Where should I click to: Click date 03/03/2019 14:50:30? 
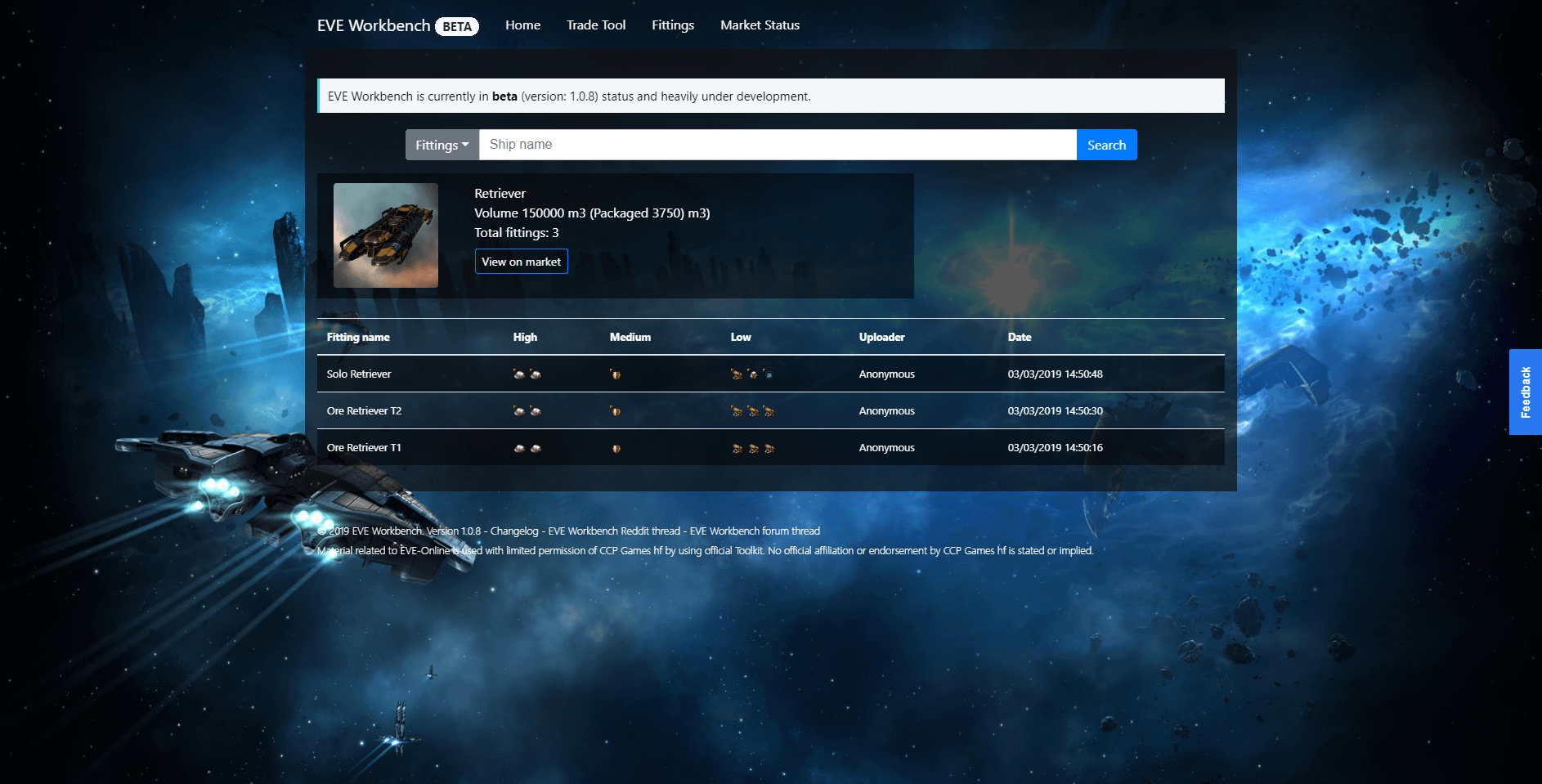pos(1055,411)
